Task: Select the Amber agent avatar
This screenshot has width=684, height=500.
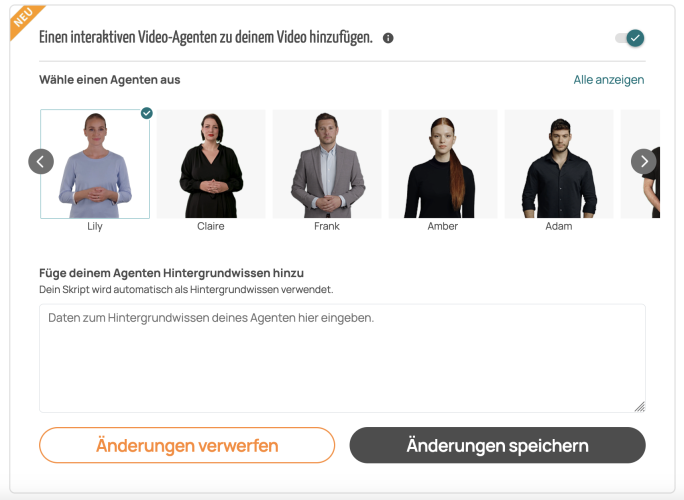Action: (443, 164)
